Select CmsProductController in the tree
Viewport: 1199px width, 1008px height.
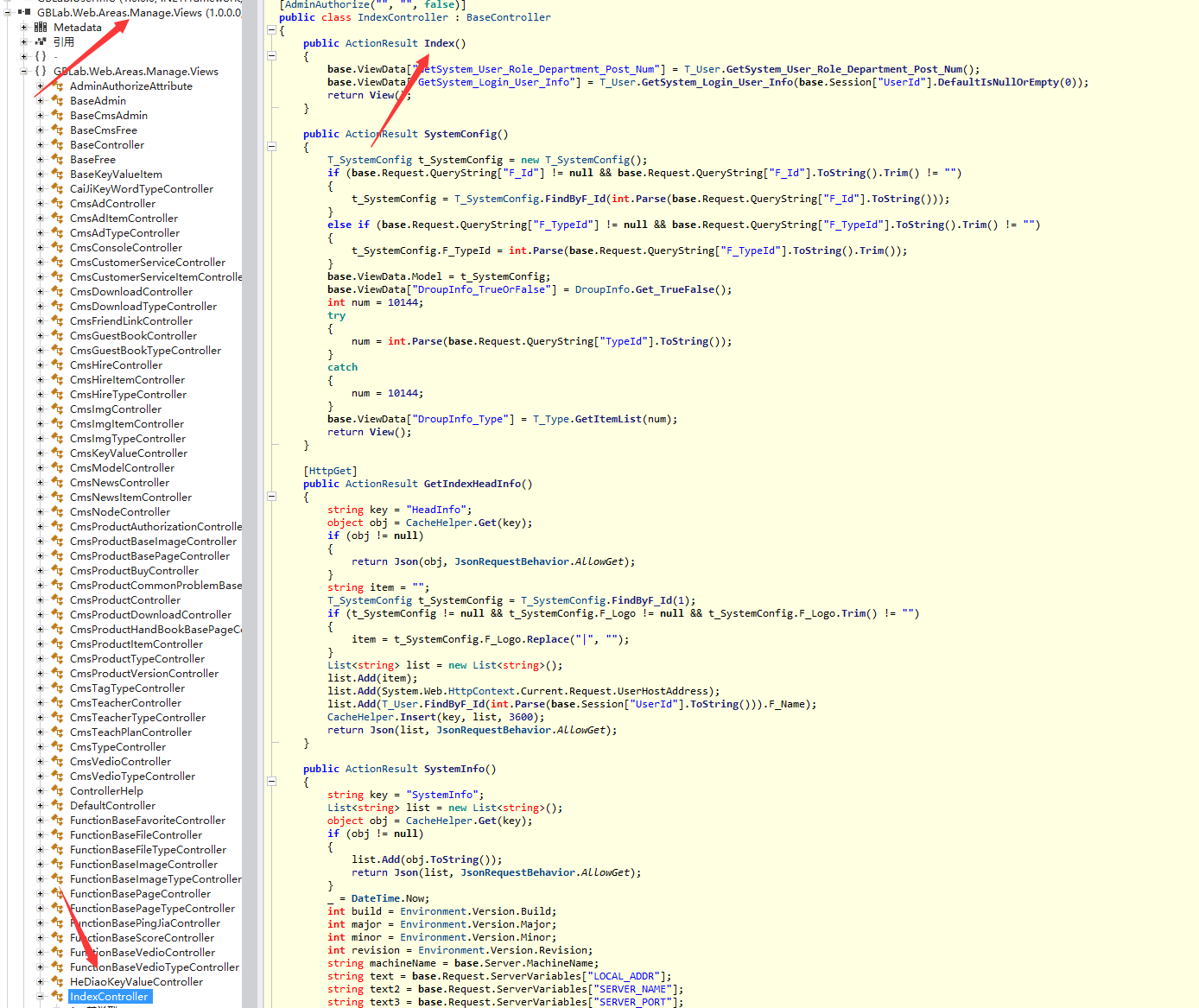pyautogui.click(x=125, y=600)
